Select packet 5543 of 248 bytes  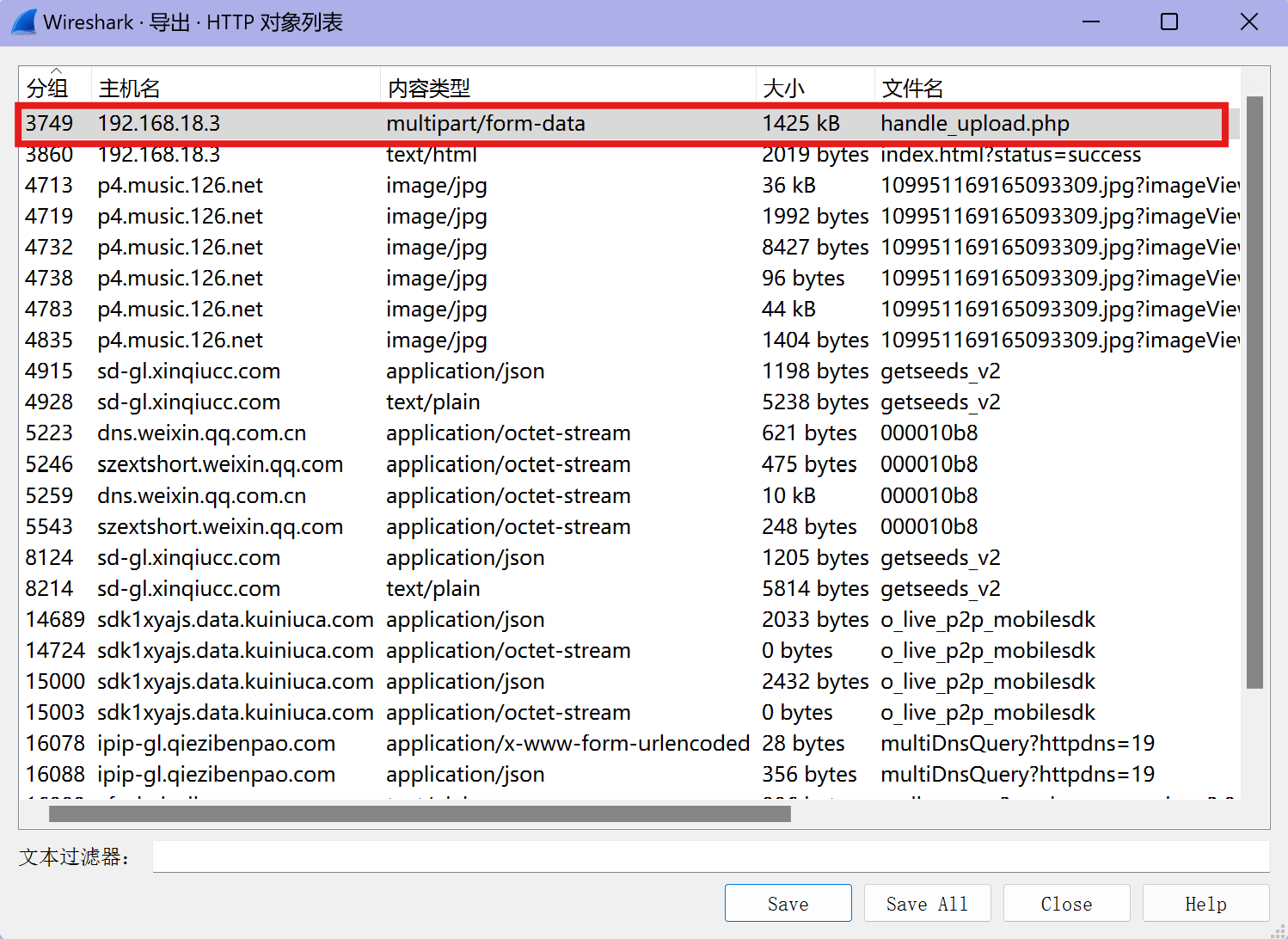(629, 527)
